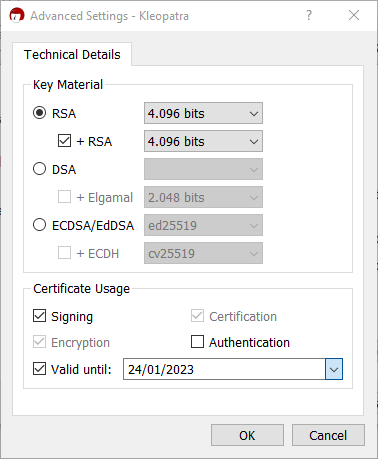378x459 pixels.
Task: Toggle the Signing checkbox
Action: coord(39,316)
